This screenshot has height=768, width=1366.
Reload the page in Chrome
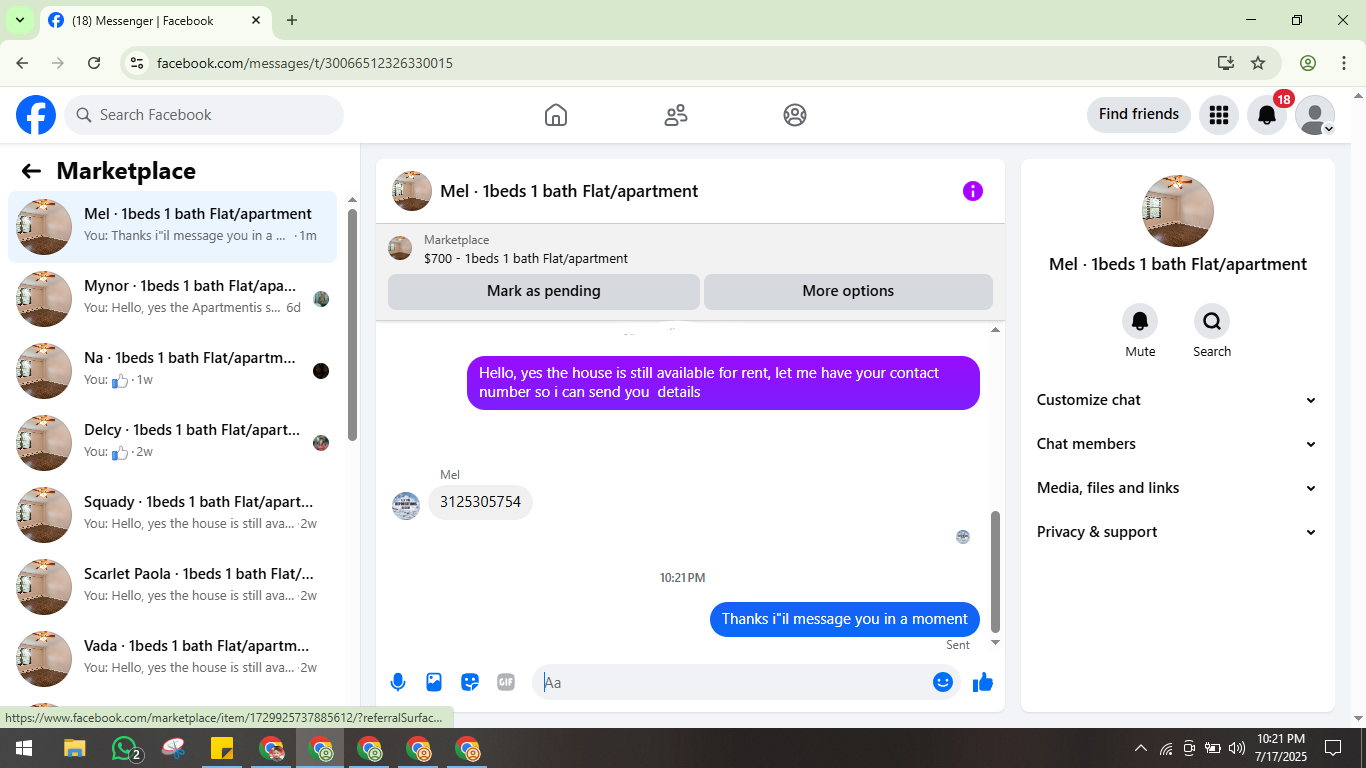[x=94, y=63]
